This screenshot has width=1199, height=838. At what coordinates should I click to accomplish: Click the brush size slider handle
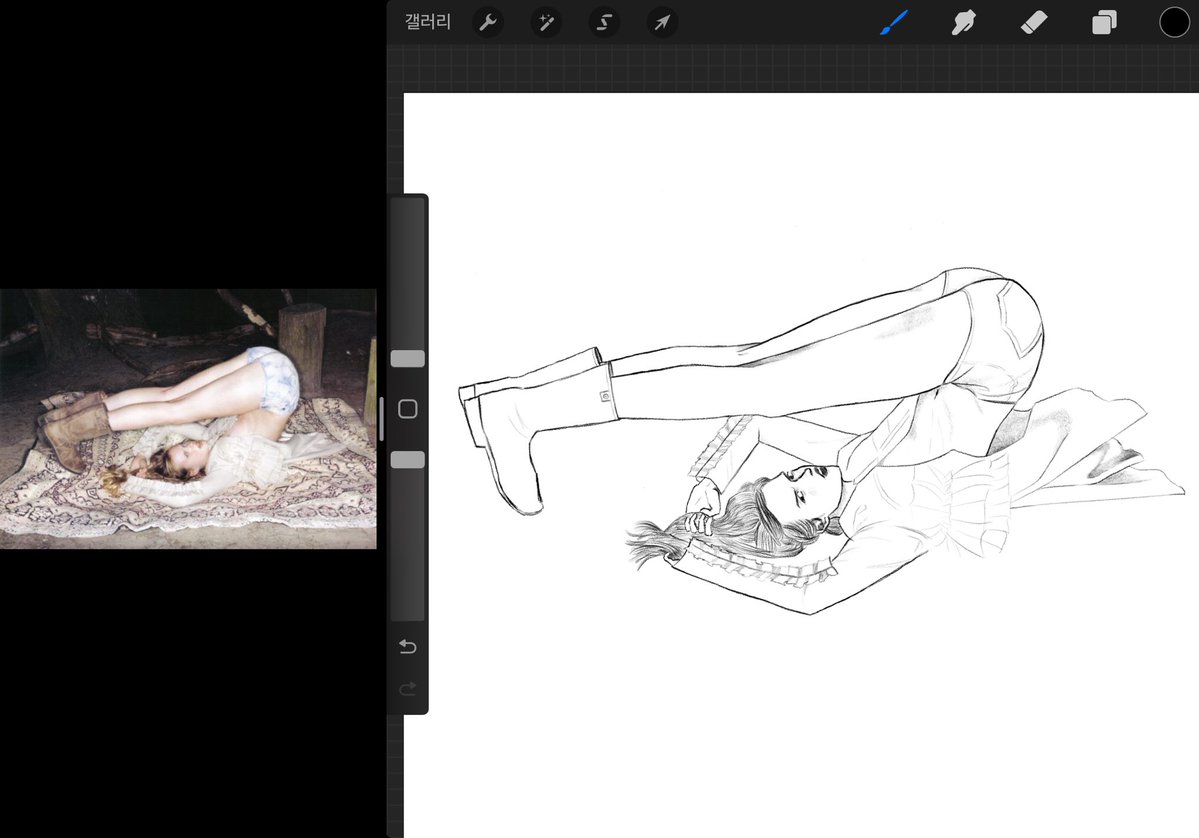(x=408, y=359)
